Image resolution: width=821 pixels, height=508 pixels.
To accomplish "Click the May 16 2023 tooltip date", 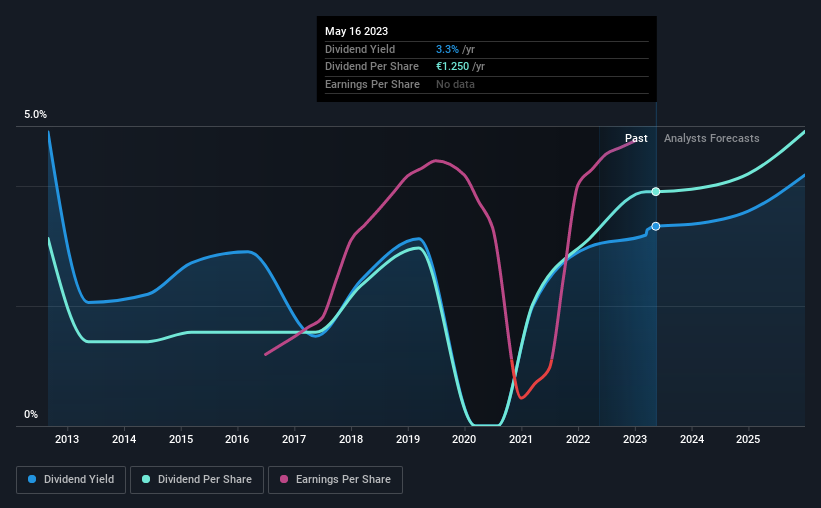I will [x=357, y=31].
